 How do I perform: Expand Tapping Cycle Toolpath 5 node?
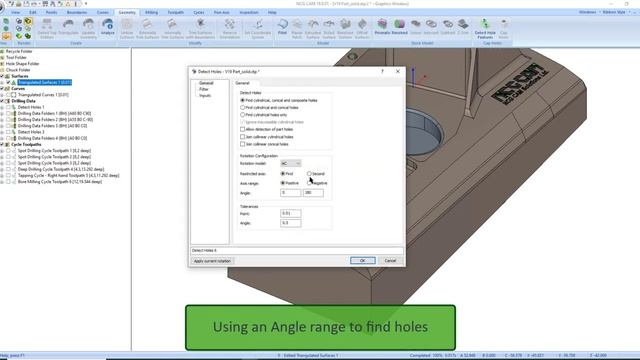2,176
